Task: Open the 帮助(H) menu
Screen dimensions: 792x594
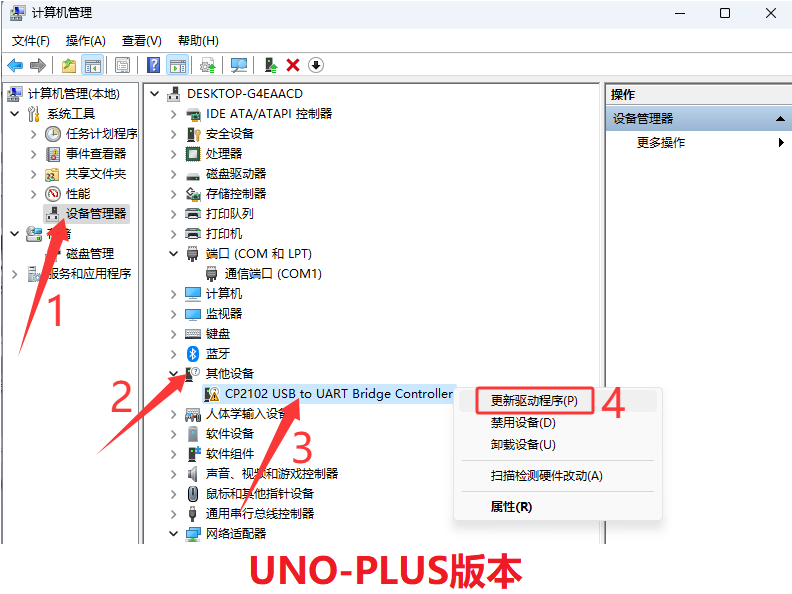Action: pos(199,41)
